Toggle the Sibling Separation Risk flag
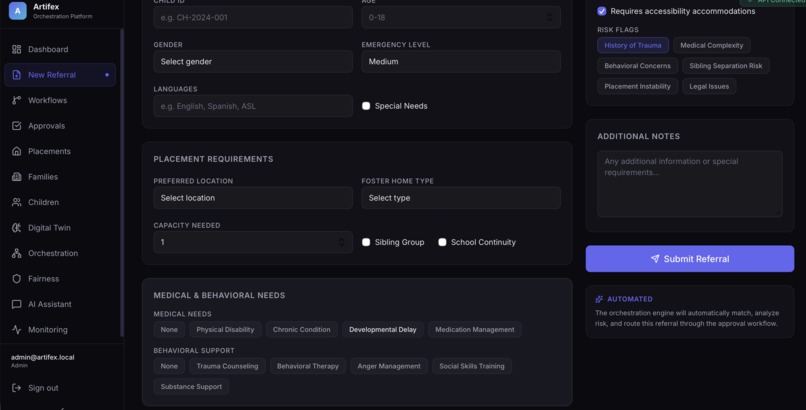Image resolution: width=806 pixels, height=410 pixels. [726, 66]
